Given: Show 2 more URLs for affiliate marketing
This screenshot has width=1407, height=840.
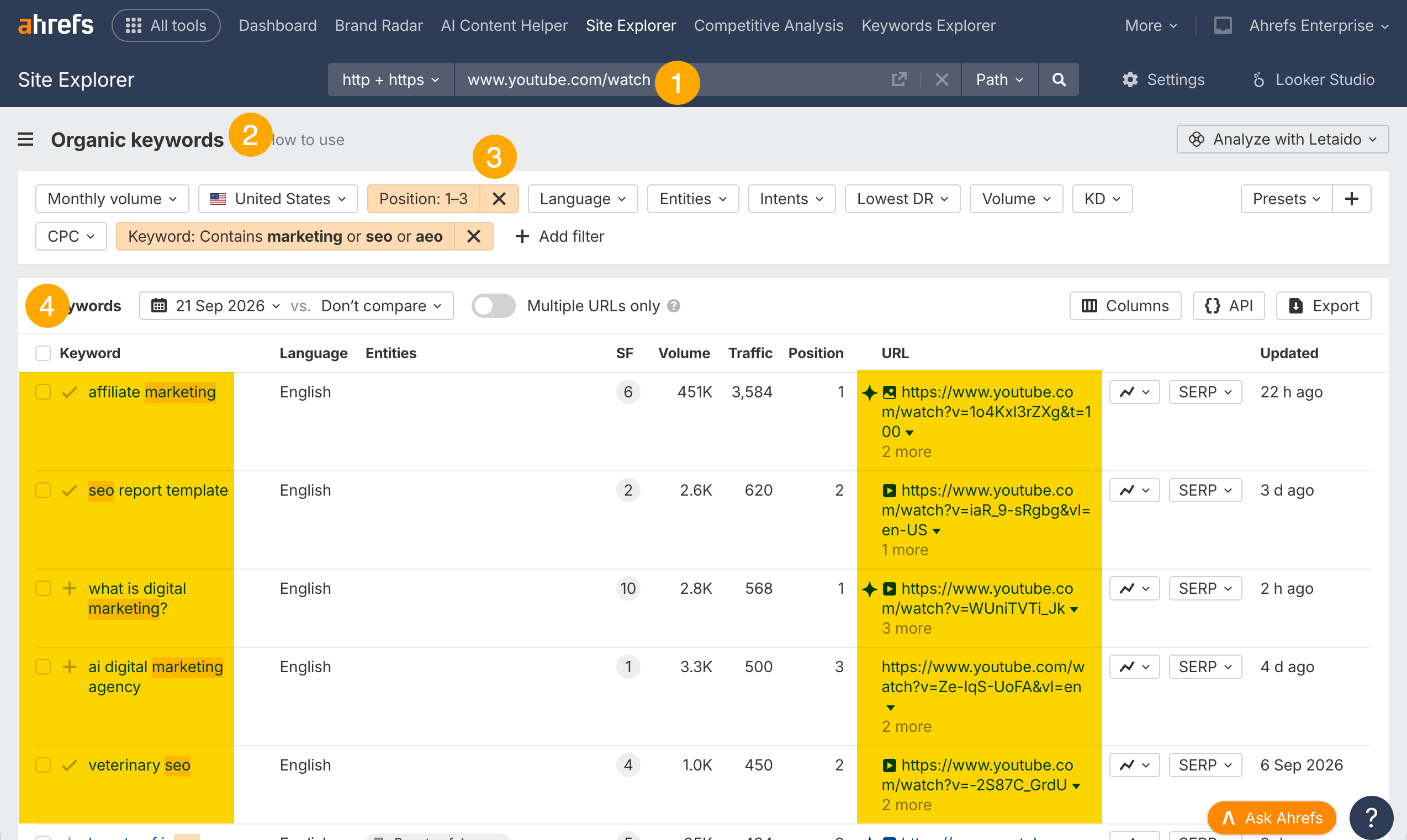Looking at the screenshot, I should (907, 451).
